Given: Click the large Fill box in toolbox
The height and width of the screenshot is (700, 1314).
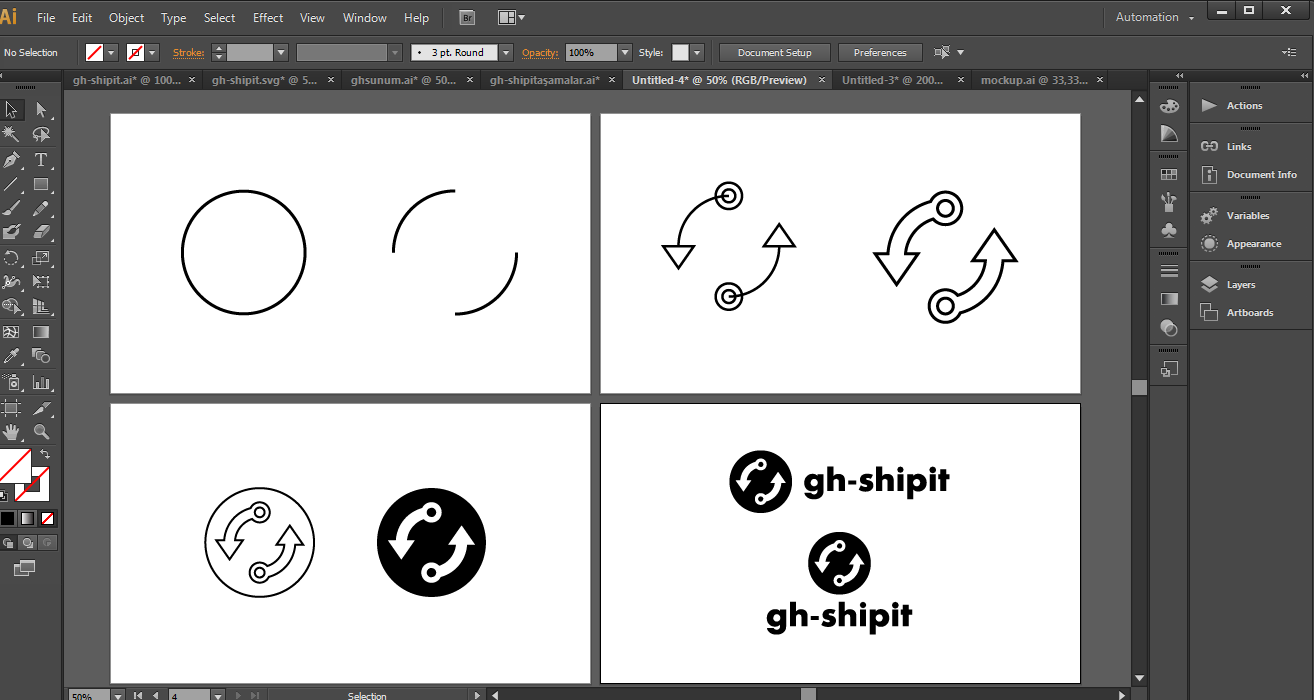Looking at the screenshot, I should [x=14, y=465].
